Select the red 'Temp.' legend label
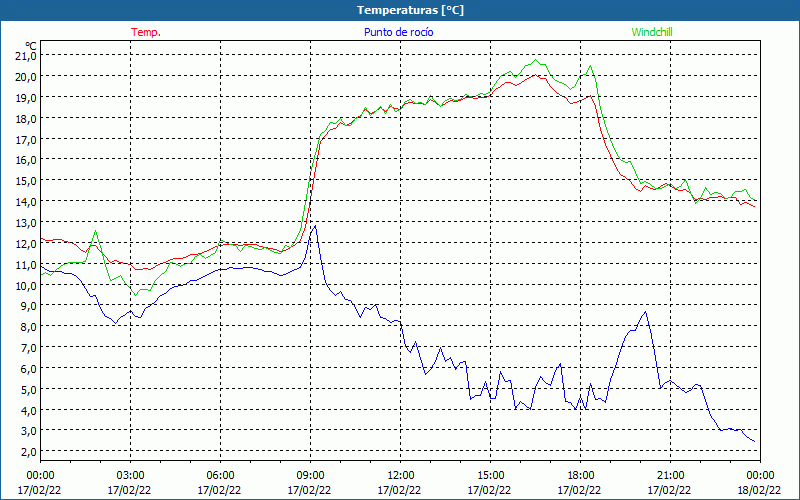 click(146, 32)
